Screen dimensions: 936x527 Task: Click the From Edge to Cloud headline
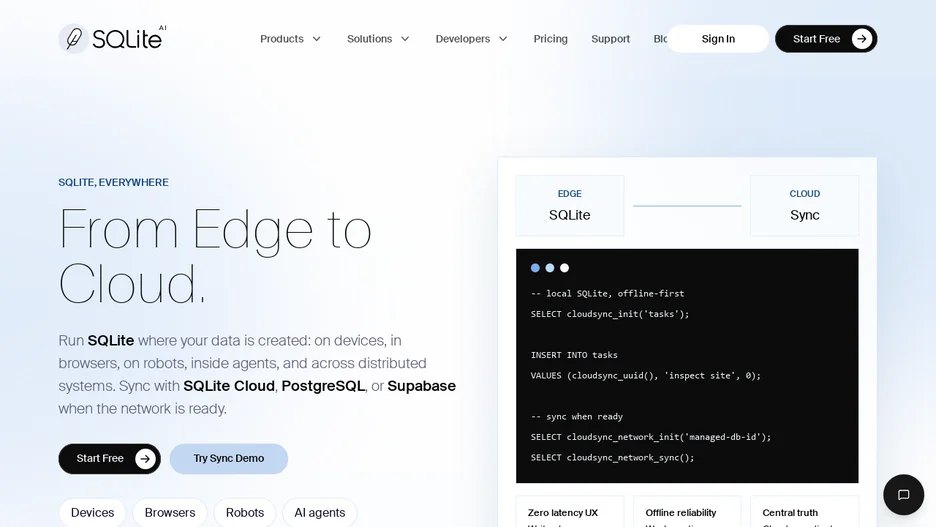point(215,255)
